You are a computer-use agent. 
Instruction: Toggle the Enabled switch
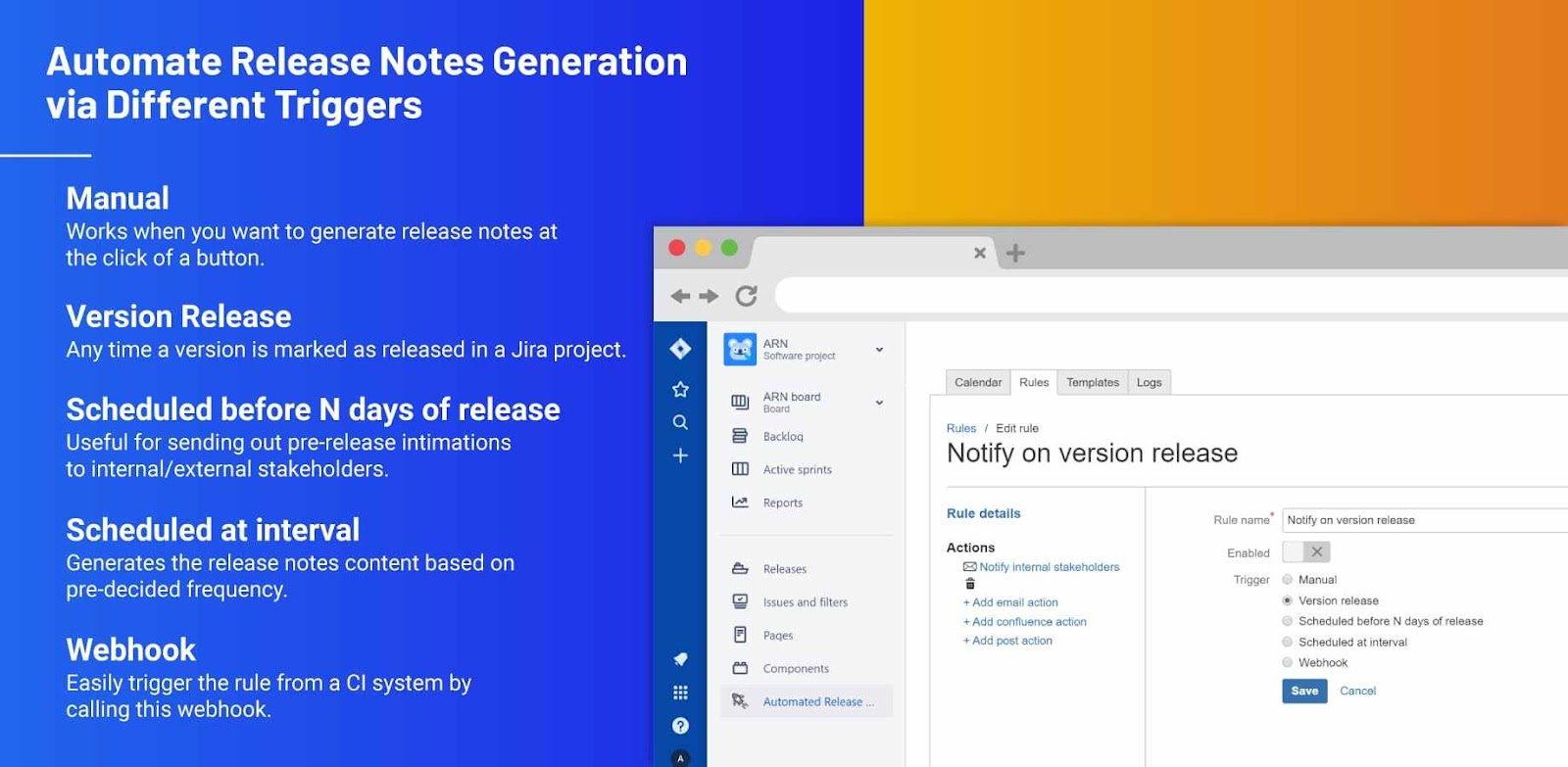coord(1306,551)
